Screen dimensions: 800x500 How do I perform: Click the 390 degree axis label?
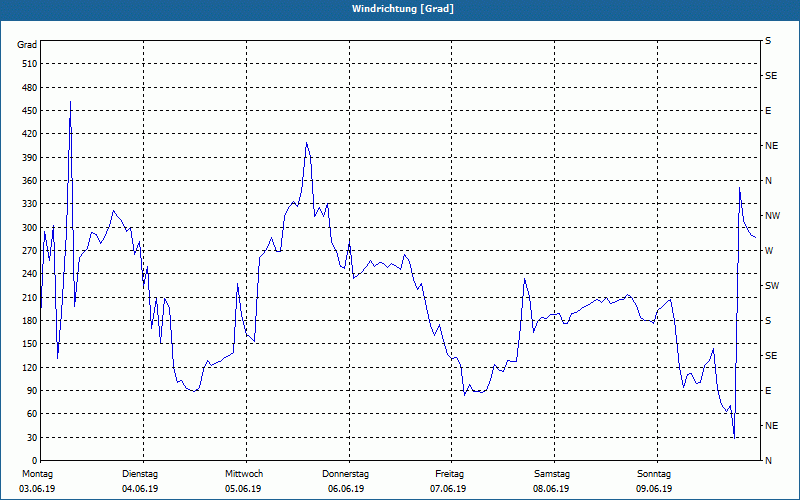point(30,158)
